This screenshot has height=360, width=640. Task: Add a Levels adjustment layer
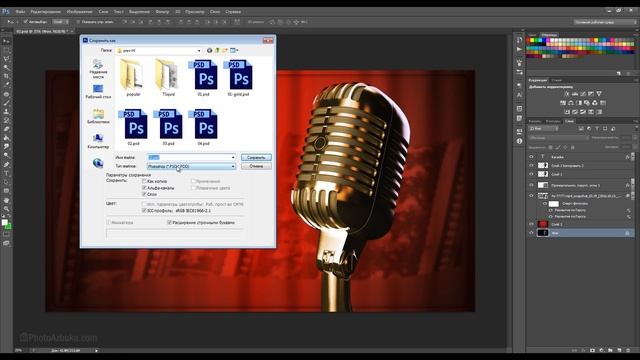click(x=575, y=94)
